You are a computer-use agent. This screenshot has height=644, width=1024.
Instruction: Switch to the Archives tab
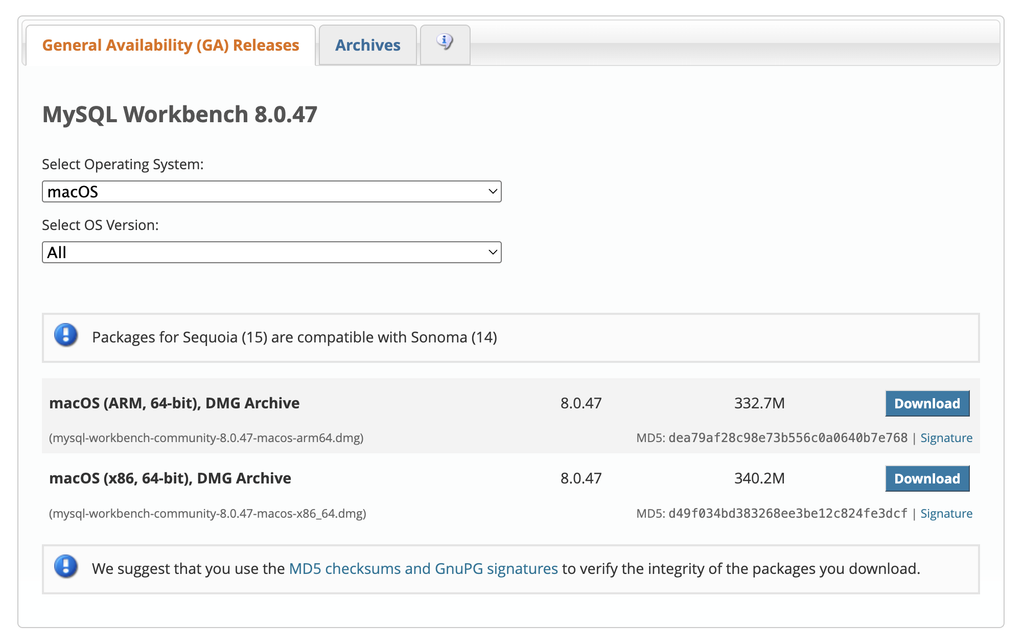tap(368, 45)
